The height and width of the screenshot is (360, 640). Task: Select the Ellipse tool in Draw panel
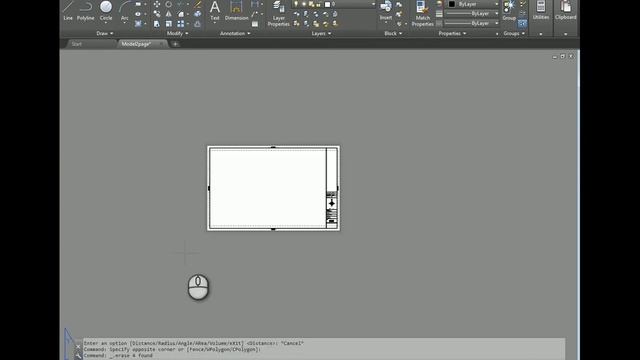pyautogui.click(x=138, y=14)
